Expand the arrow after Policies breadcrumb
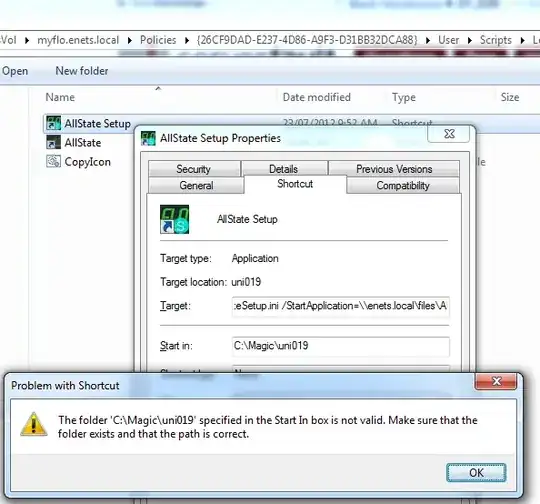540x504 pixels. click(x=187, y=40)
